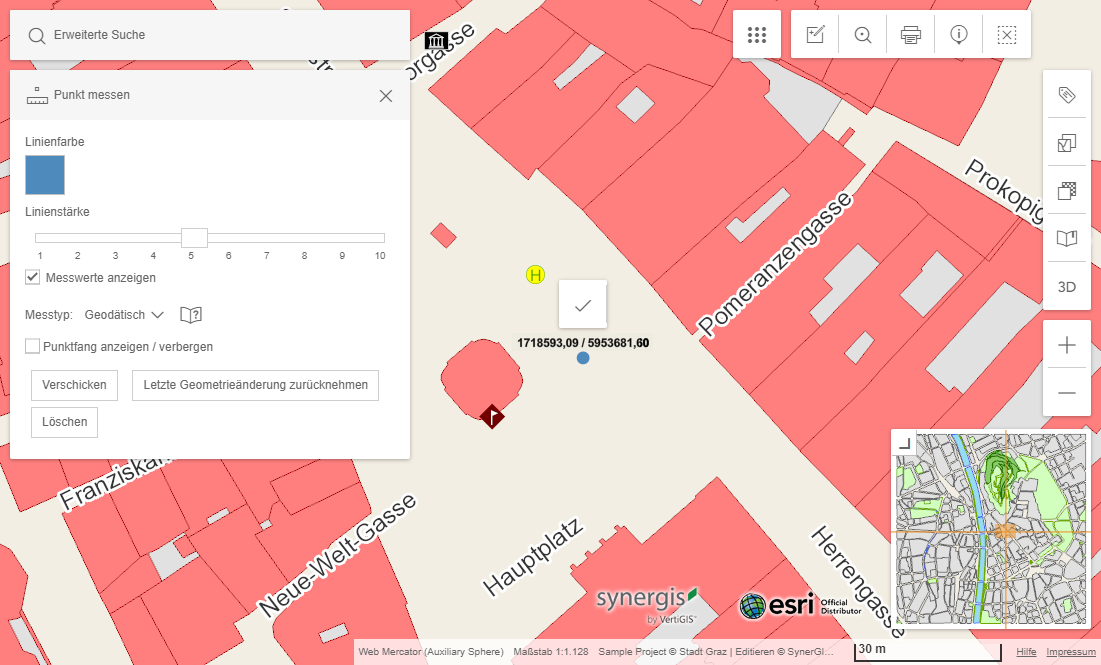This screenshot has width=1101, height=665.
Task: Open the basemap book in the sidebar
Action: click(1067, 238)
